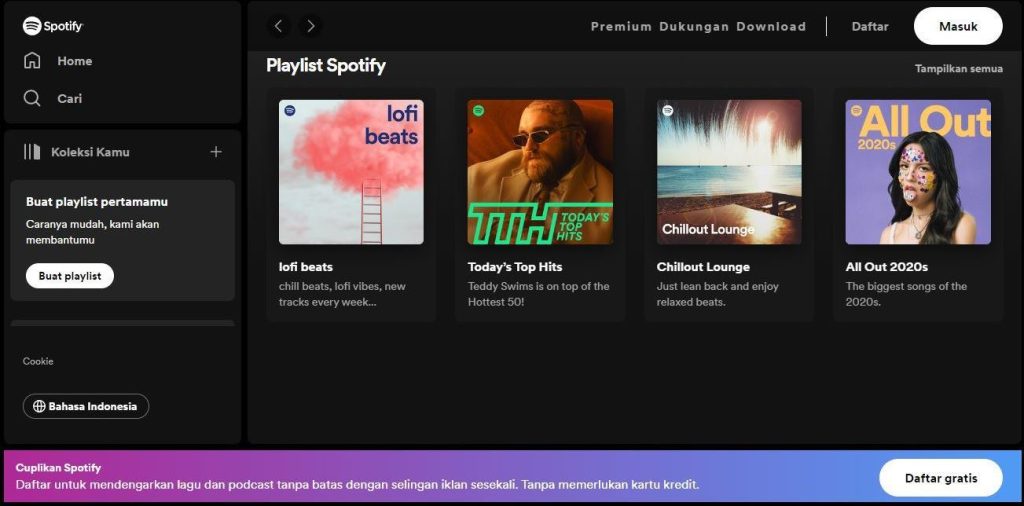Screen dimensions: 1024x506
Task: Open the Today's Top Hits playlist cover
Action: [x=540, y=172]
